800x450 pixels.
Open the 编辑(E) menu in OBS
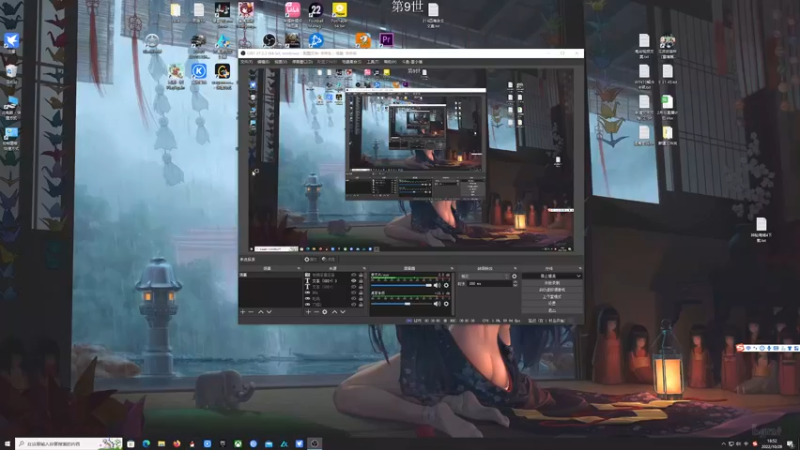[x=263, y=62]
